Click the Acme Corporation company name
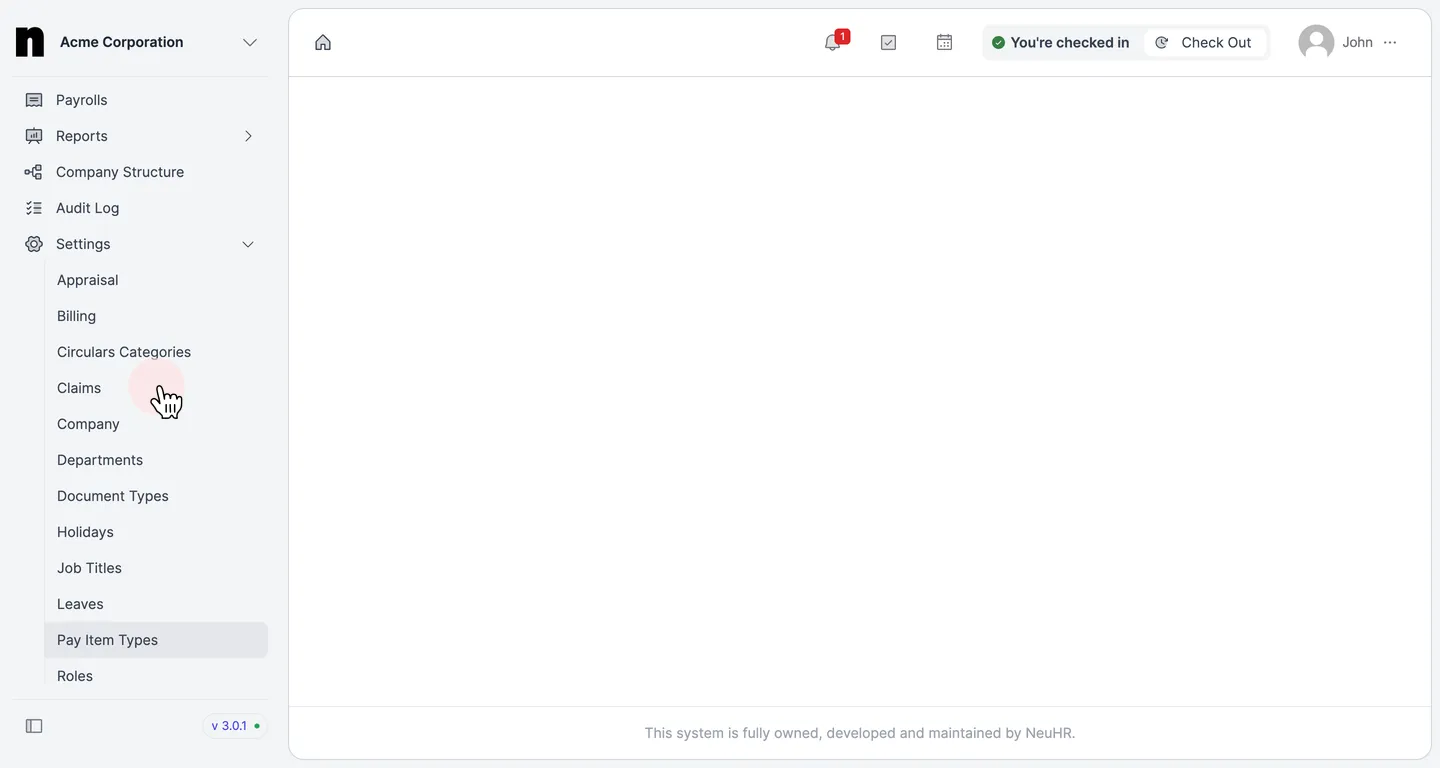 coord(122,42)
